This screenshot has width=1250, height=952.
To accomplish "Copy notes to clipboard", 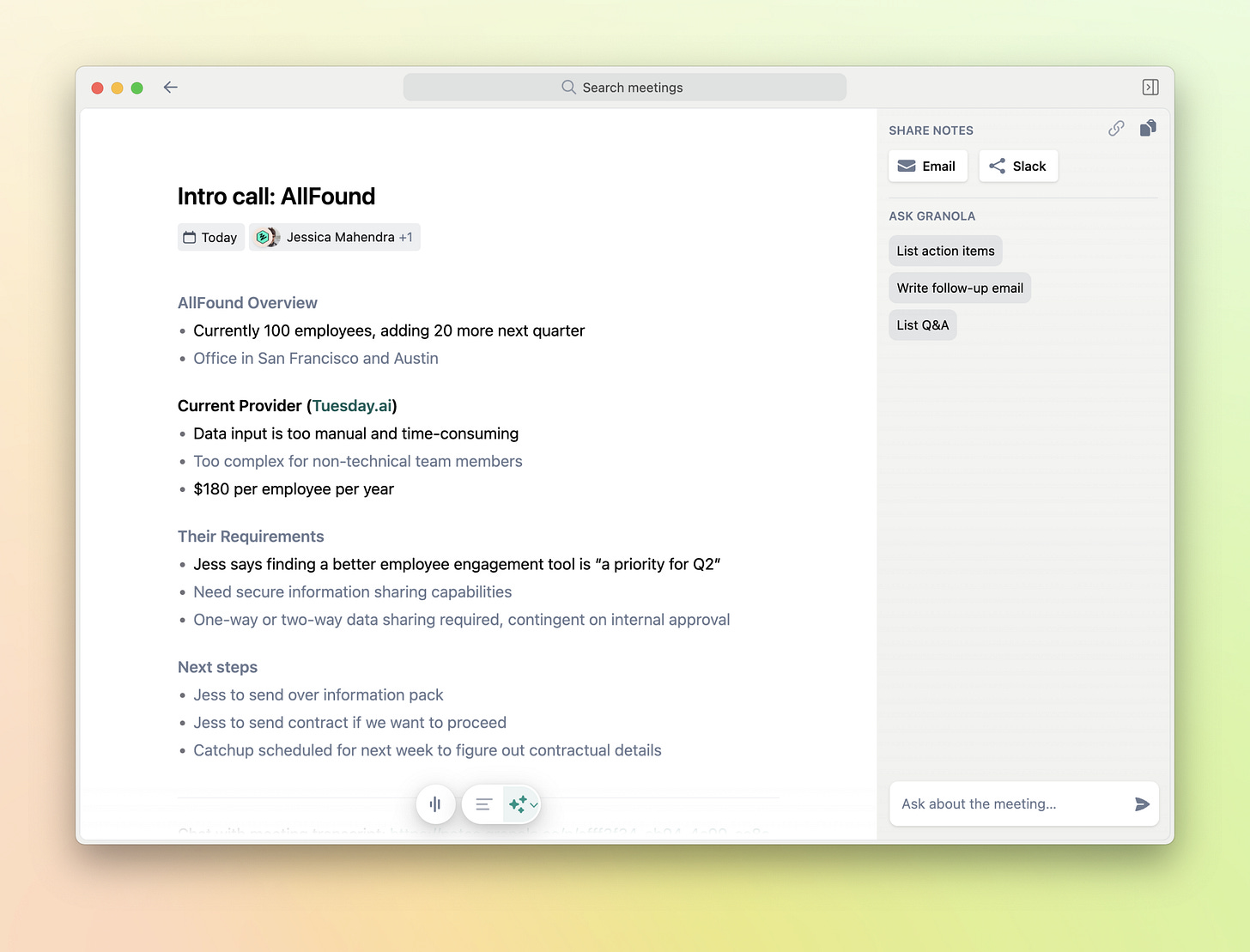I will [1148, 128].
